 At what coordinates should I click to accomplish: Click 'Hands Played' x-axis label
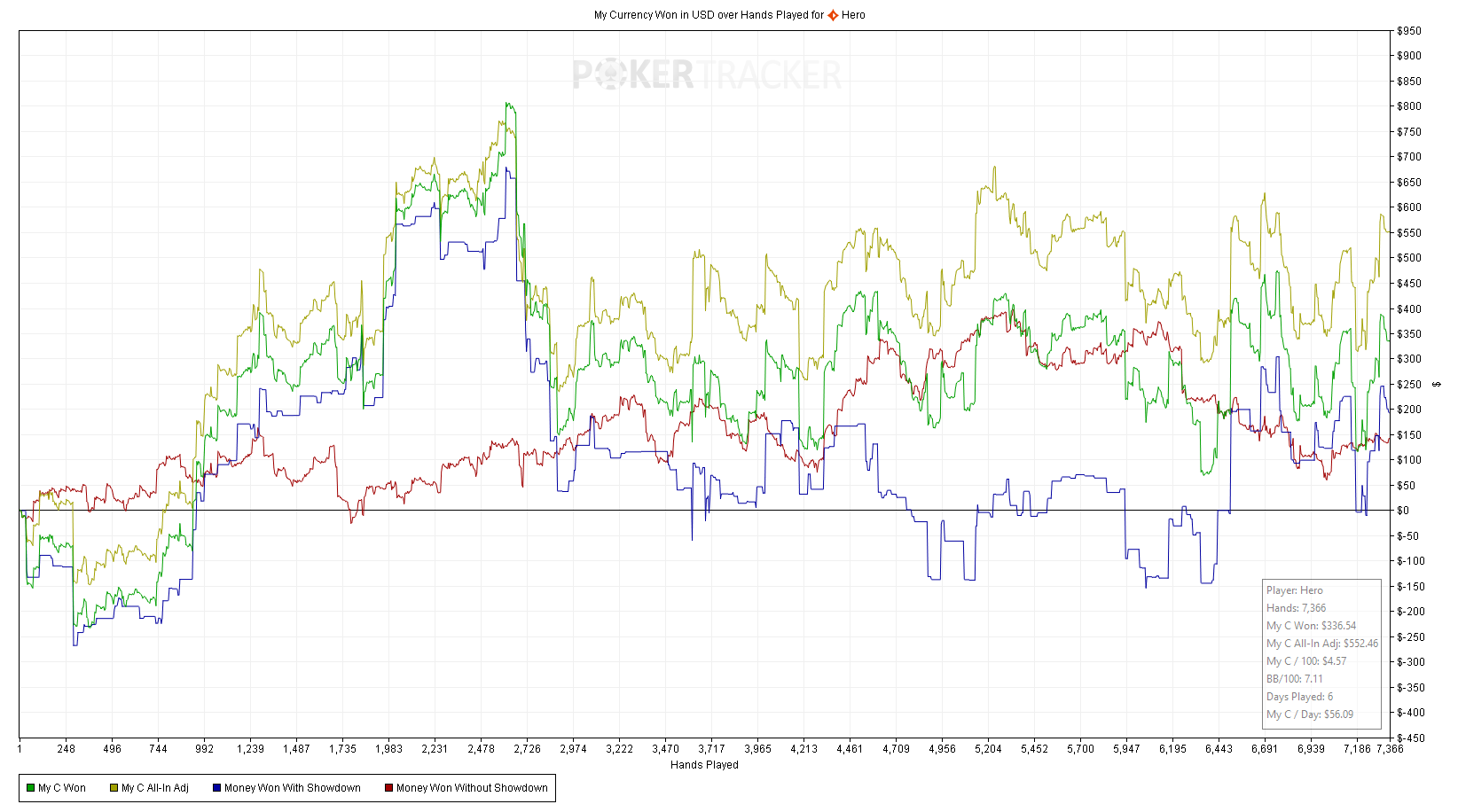[704, 765]
